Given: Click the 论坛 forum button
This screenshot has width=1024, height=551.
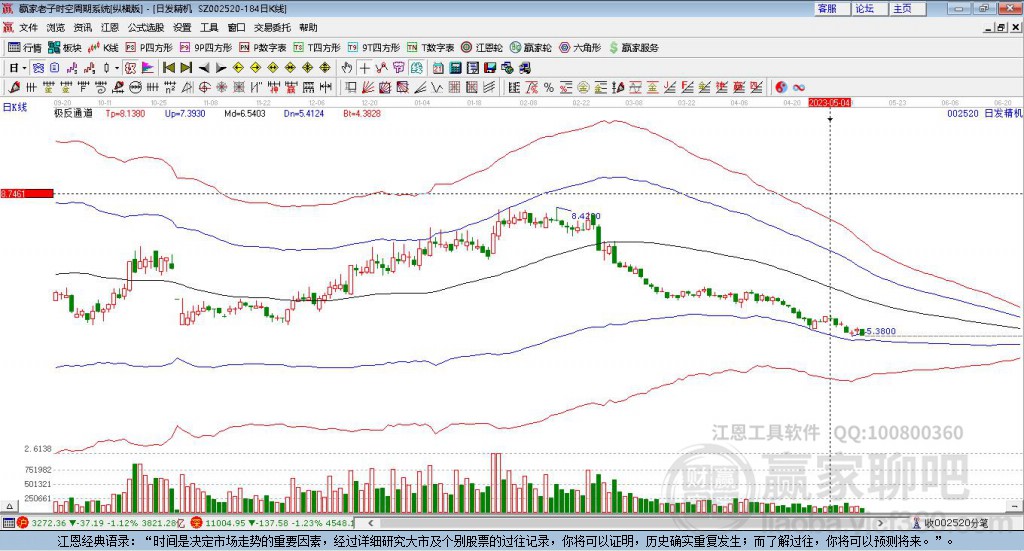Looking at the screenshot, I should tap(869, 8).
